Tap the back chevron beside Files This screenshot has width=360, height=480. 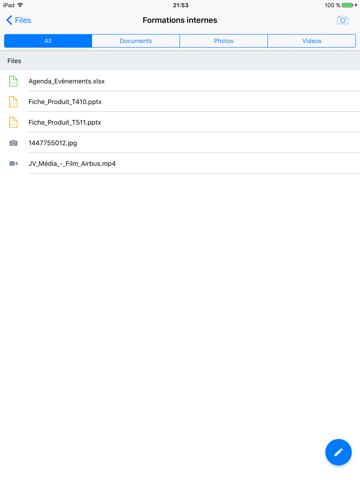coord(9,20)
